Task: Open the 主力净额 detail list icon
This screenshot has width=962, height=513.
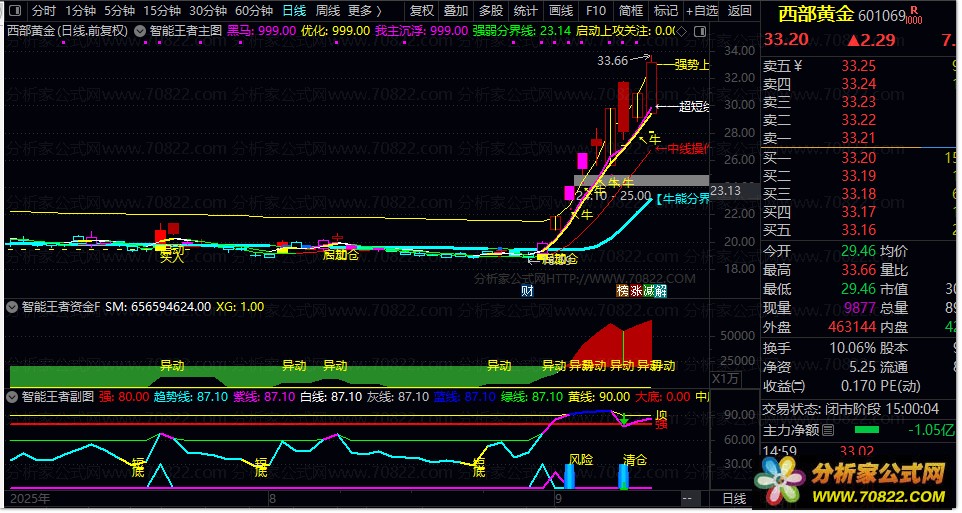Action: (x=828, y=430)
